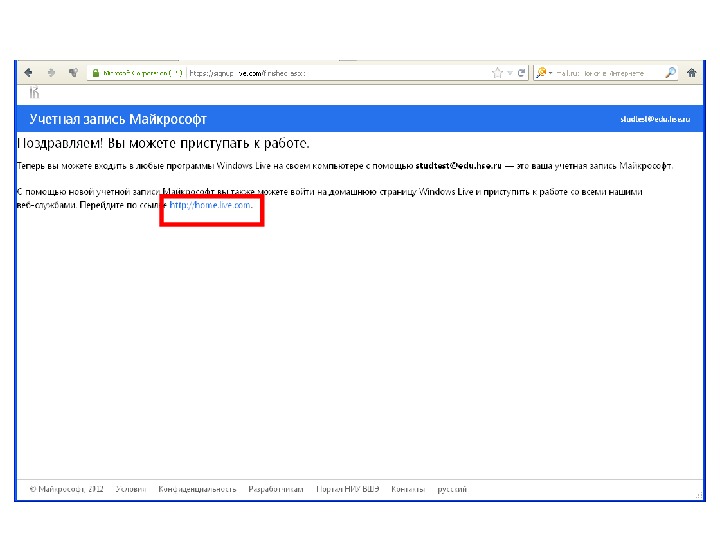The height and width of the screenshot is (540, 720).
Task: Change the language via the 'русский' footer link
Action: coord(452,489)
